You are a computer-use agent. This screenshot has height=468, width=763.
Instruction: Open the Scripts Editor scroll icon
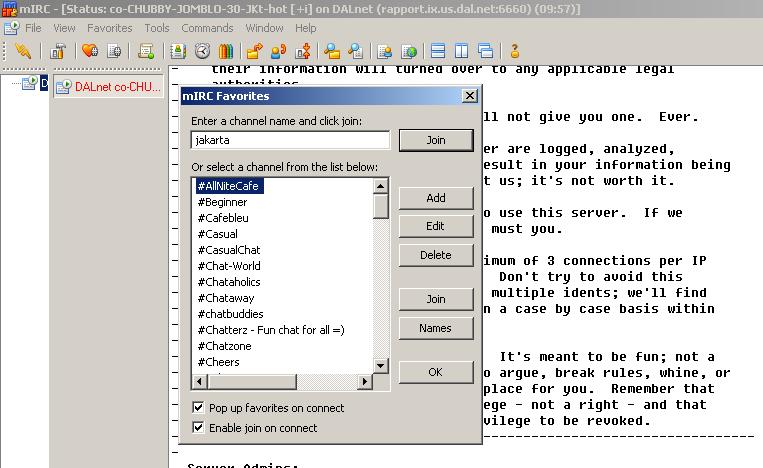145,51
